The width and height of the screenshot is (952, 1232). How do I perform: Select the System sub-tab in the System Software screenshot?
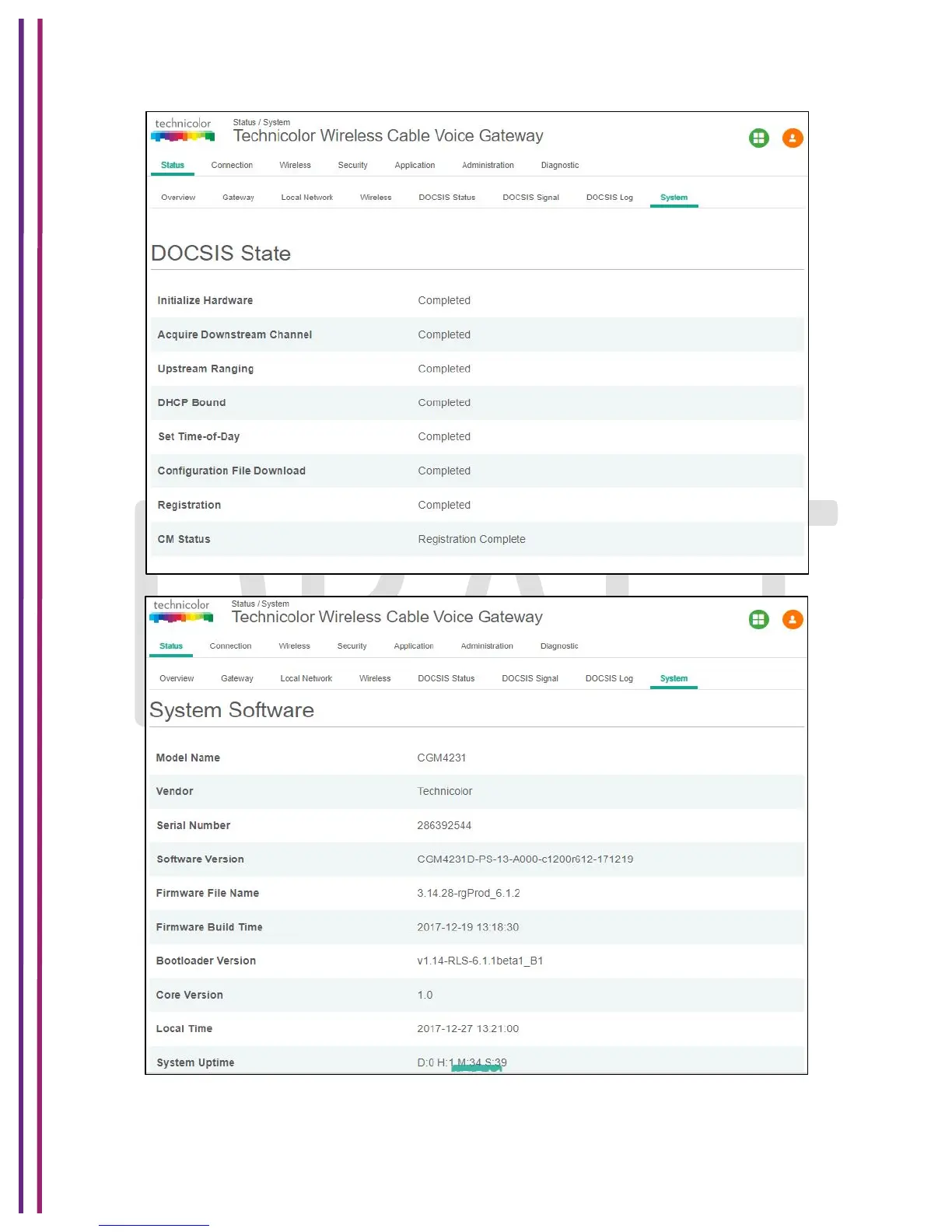click(x=674, y=679)
